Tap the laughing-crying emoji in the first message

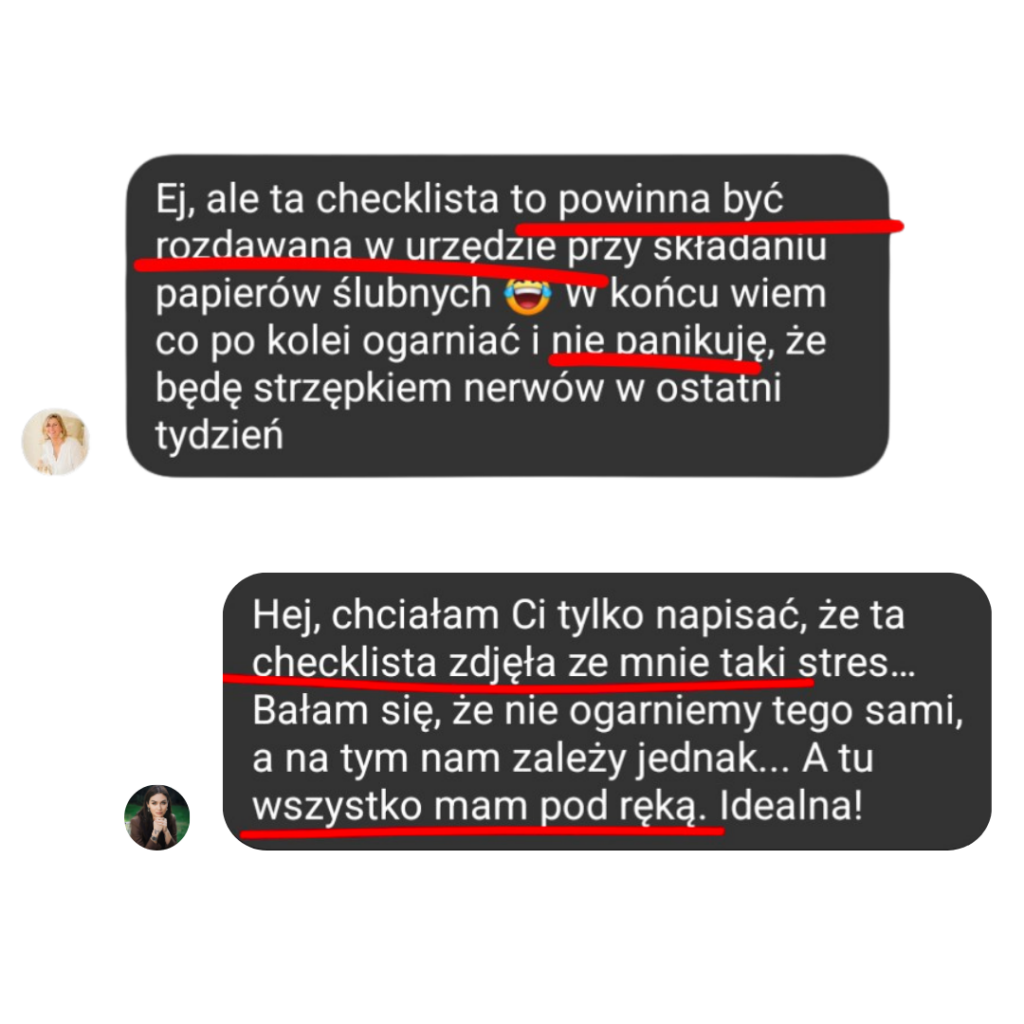[x=528, y=295]
